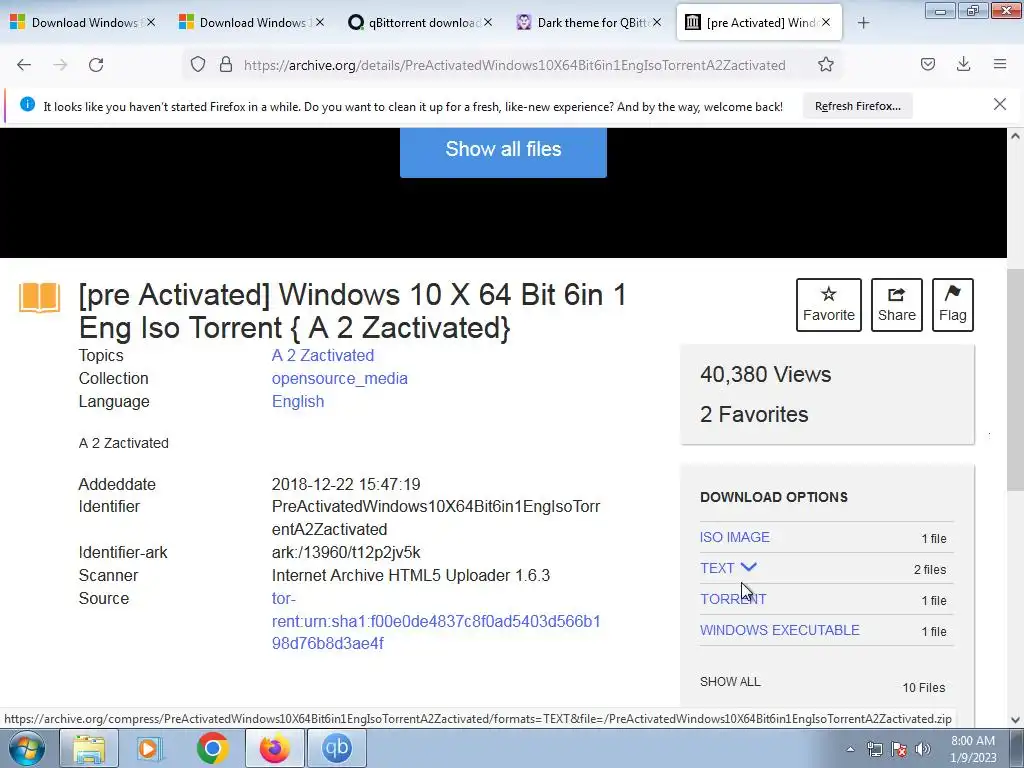Switch to second Download Windows tab
This screenshot has height=768, width=1024.
[251, 23]
